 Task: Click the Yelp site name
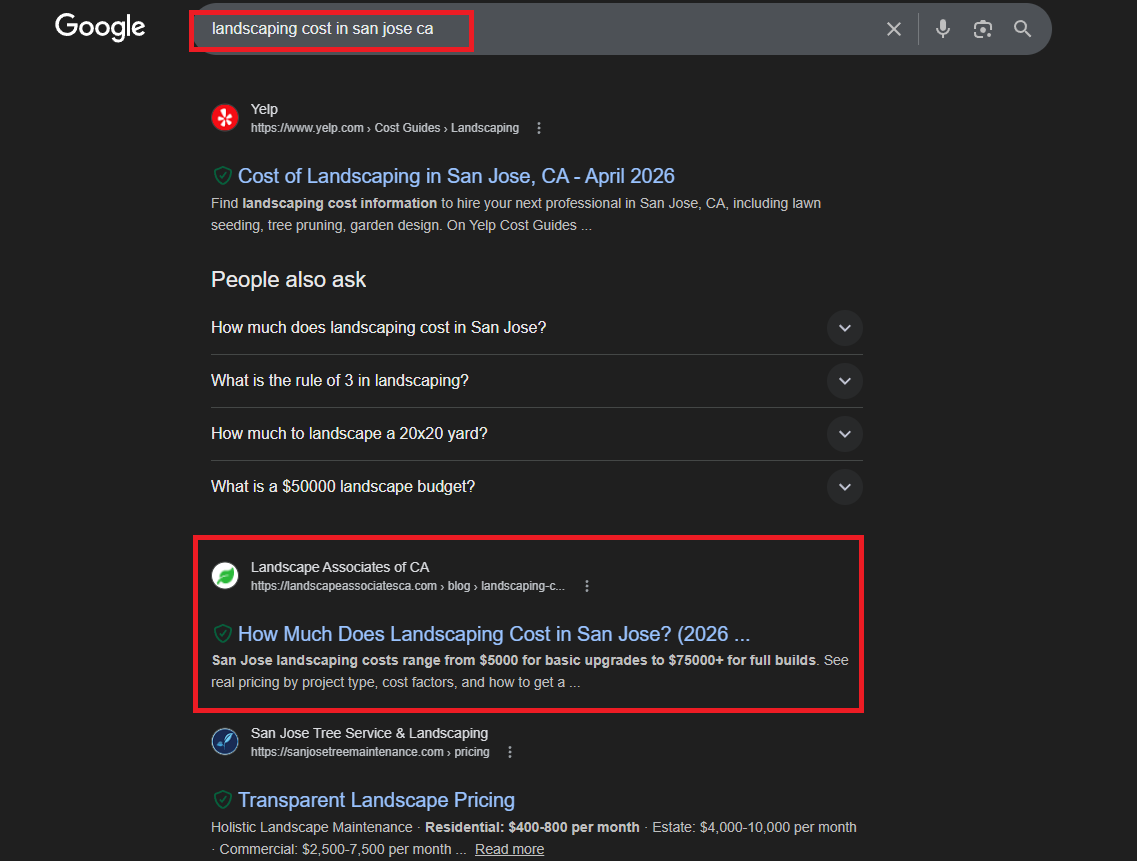(264, 110)
